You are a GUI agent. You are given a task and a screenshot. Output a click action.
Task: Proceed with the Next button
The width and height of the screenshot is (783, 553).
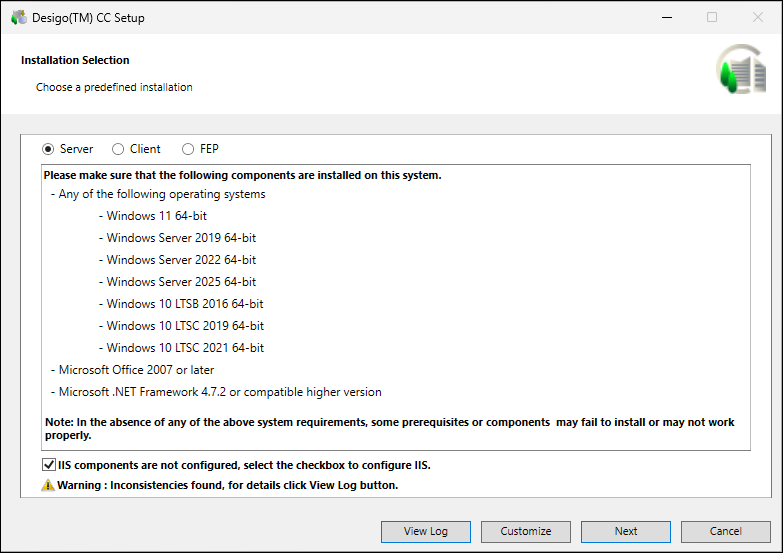coord(625,531)
